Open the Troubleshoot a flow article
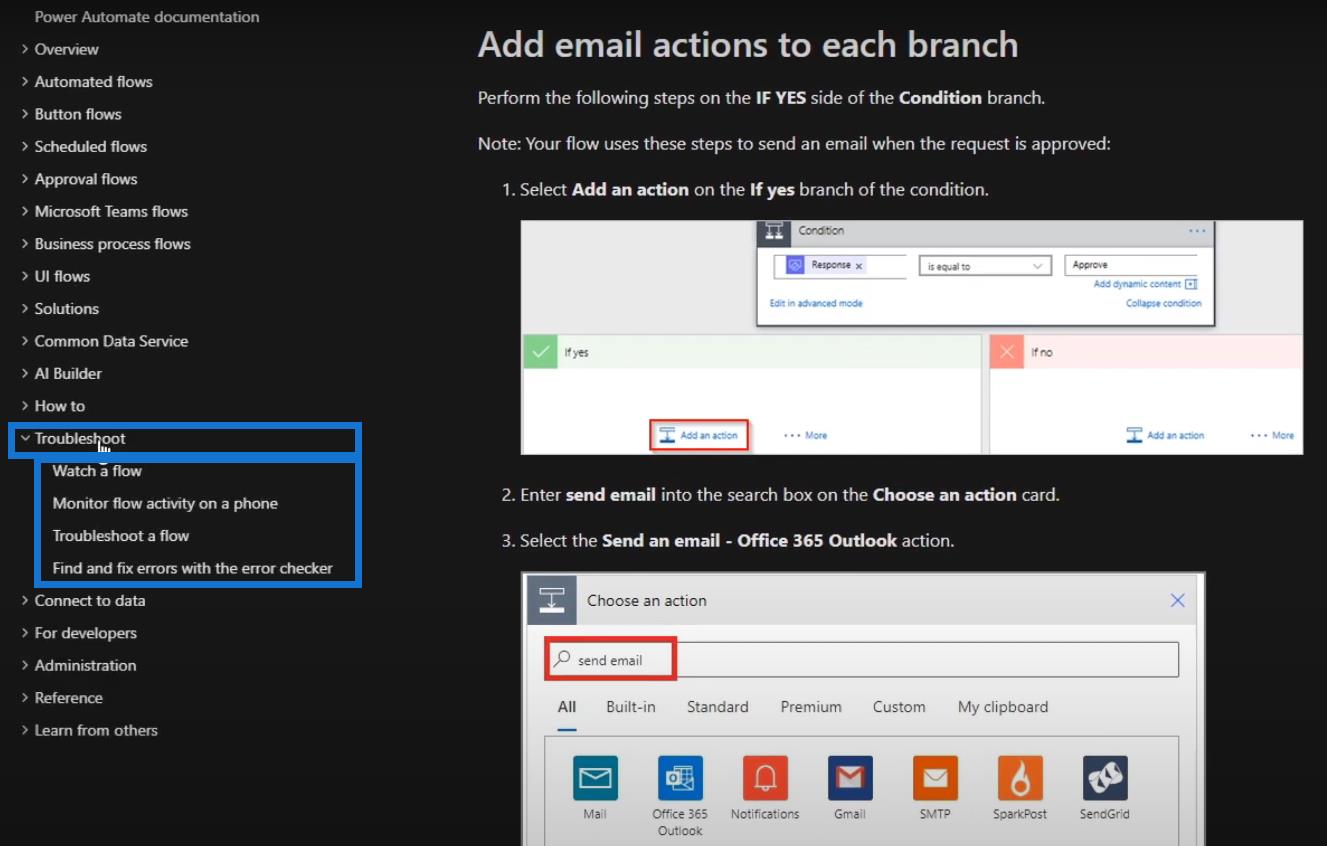This screenshot has width=1327, height=846. pos(121,536)
